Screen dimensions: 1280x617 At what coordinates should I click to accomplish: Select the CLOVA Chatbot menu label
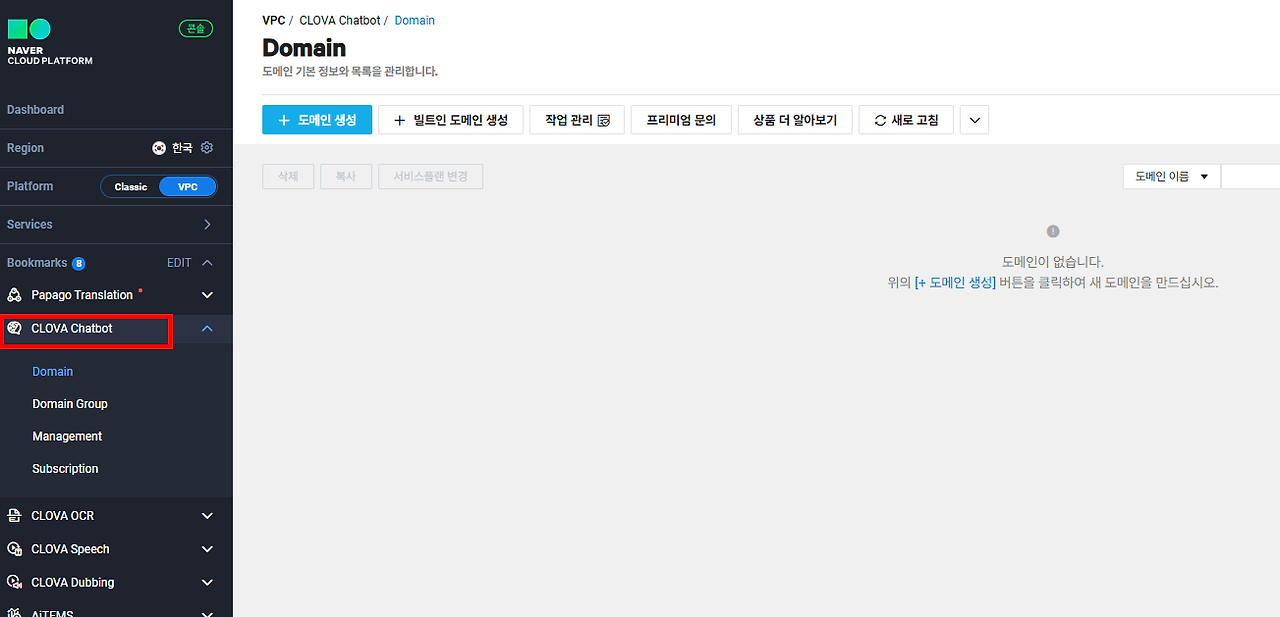(x=72, y=328)
